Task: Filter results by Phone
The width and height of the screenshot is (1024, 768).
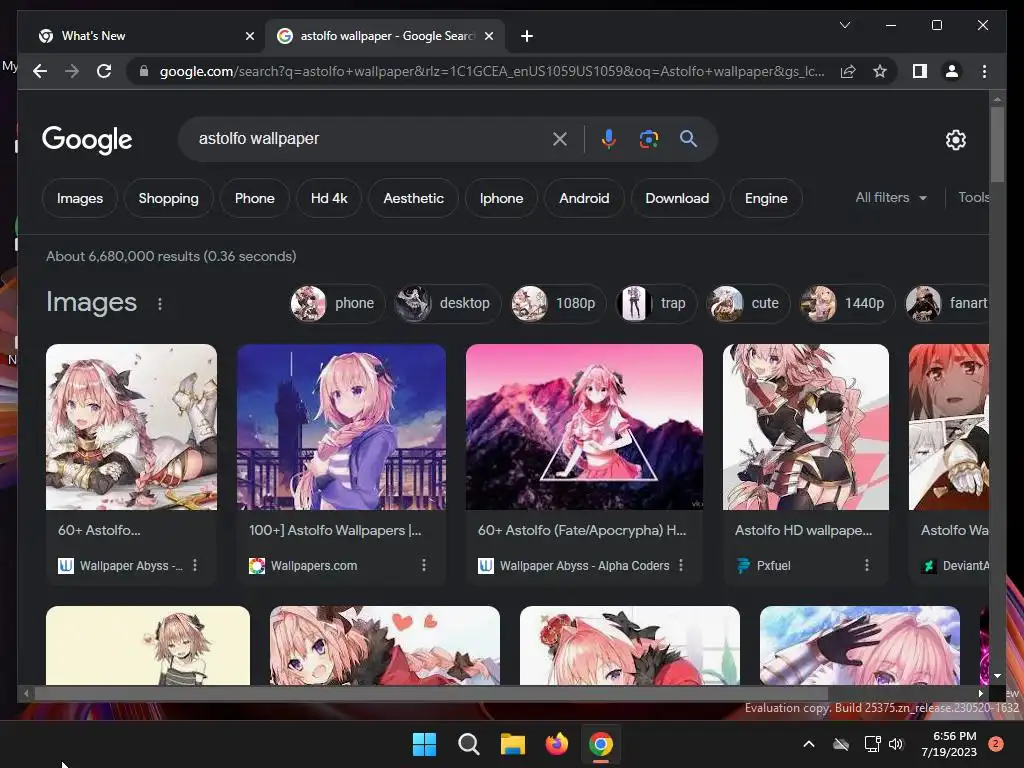Action: pos(255,198)
